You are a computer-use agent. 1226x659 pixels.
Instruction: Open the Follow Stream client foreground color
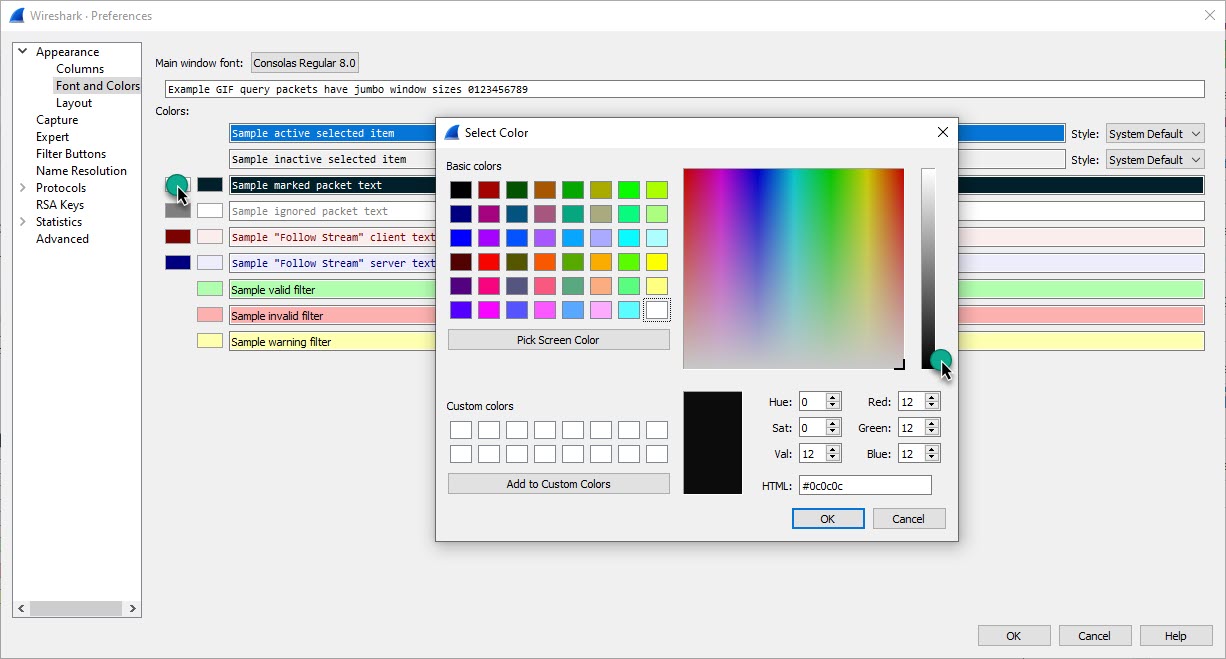pos(177,237)
